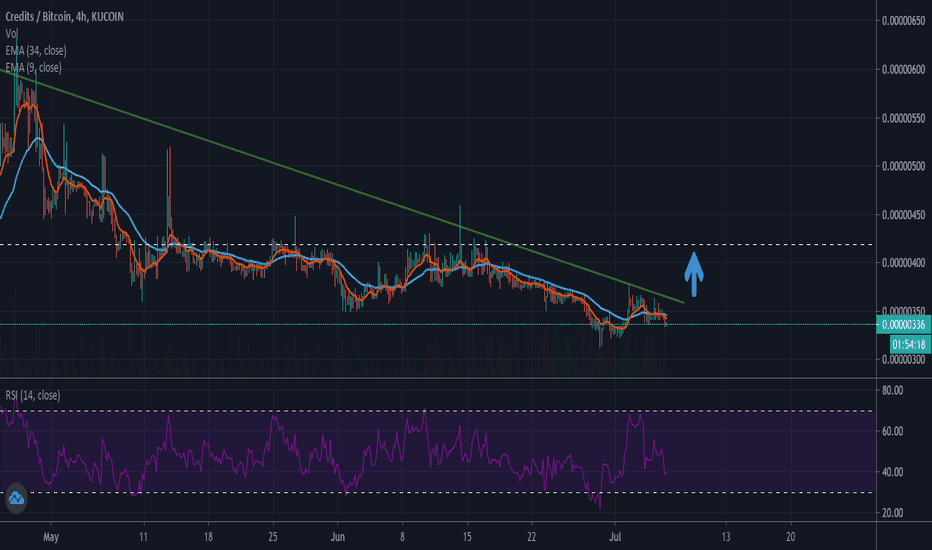
Task: Click the 22 date label on time axis
Action: tap(531, 537)
